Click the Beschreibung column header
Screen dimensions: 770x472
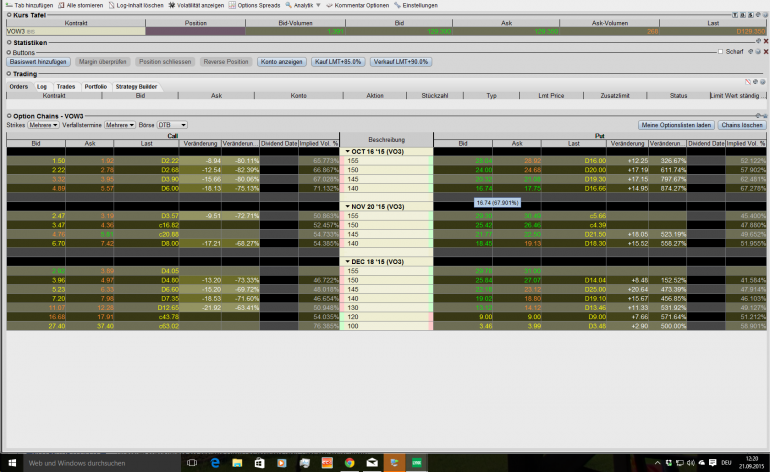(386, 139)
